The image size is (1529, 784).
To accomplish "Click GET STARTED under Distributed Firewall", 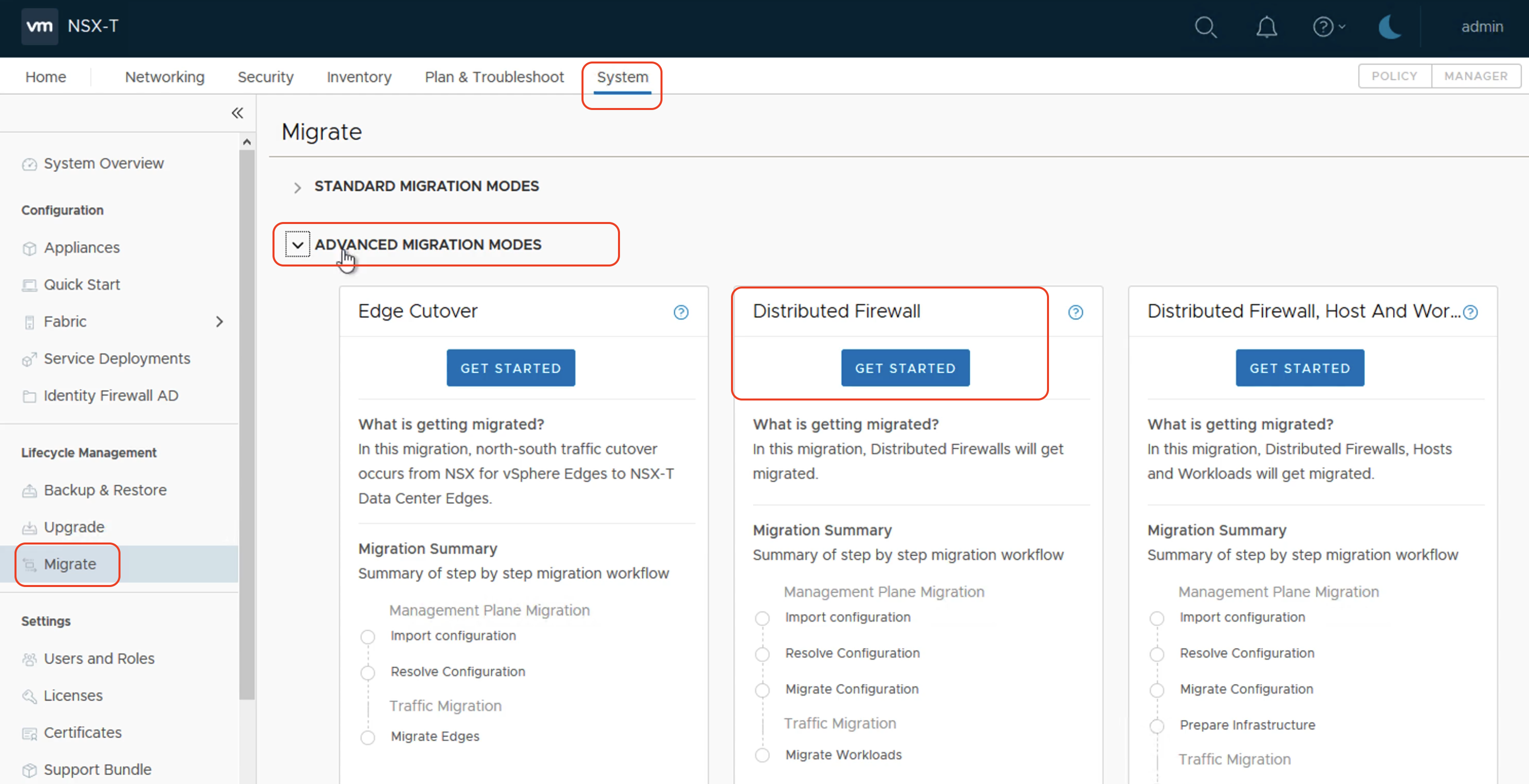I will 905,368.
